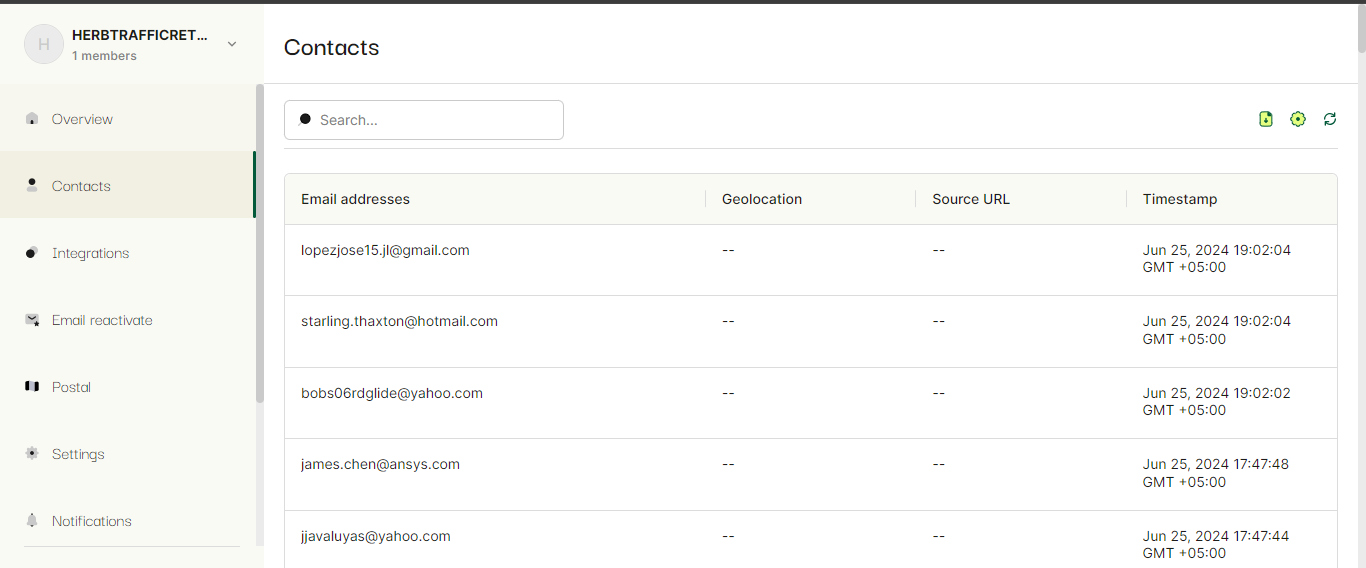Click the house icon beside Overview
The width and height of the screenshot is (1366, 568).
coord(32,118)
